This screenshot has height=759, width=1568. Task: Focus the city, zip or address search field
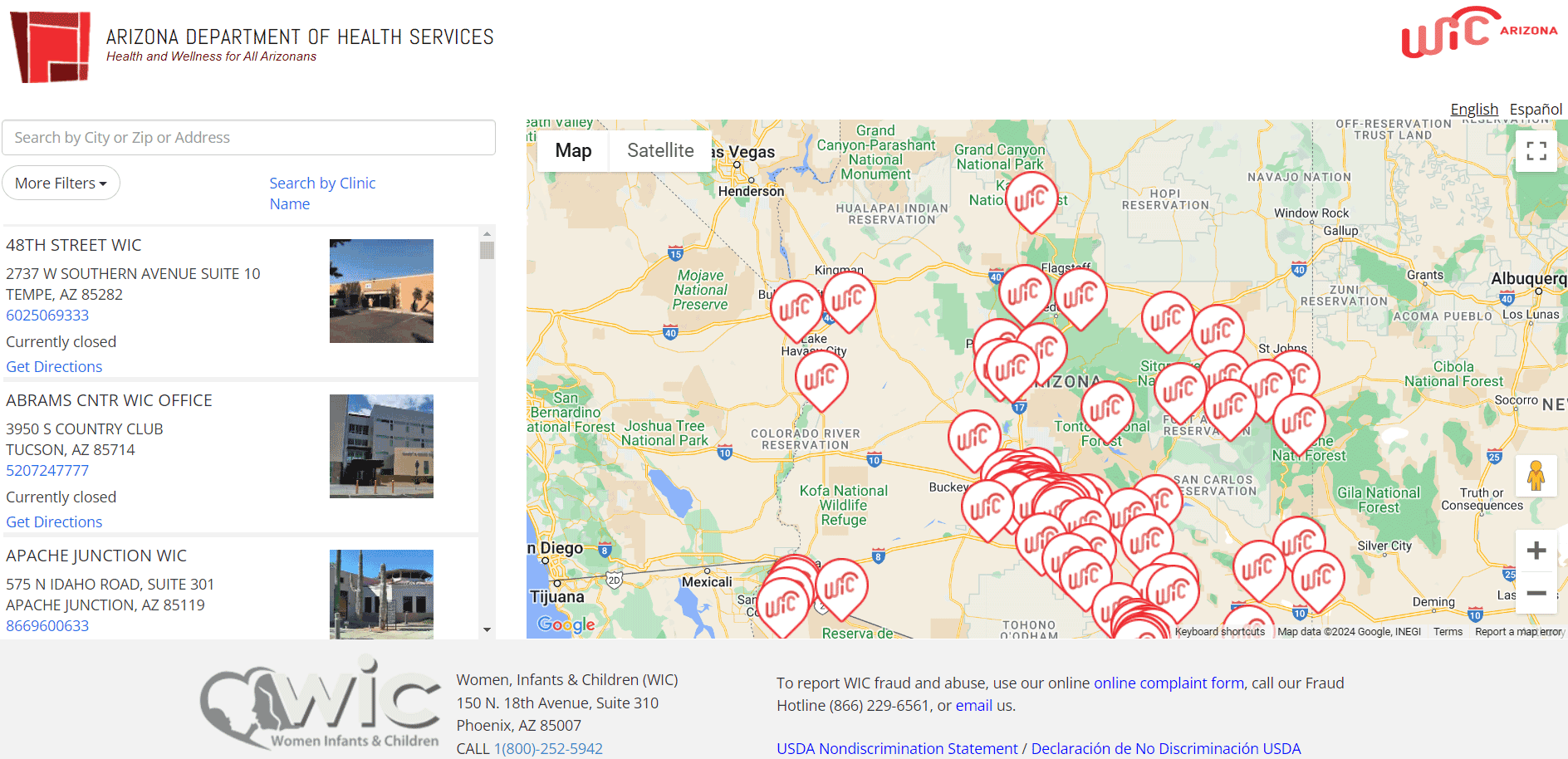tap(249, 138)
